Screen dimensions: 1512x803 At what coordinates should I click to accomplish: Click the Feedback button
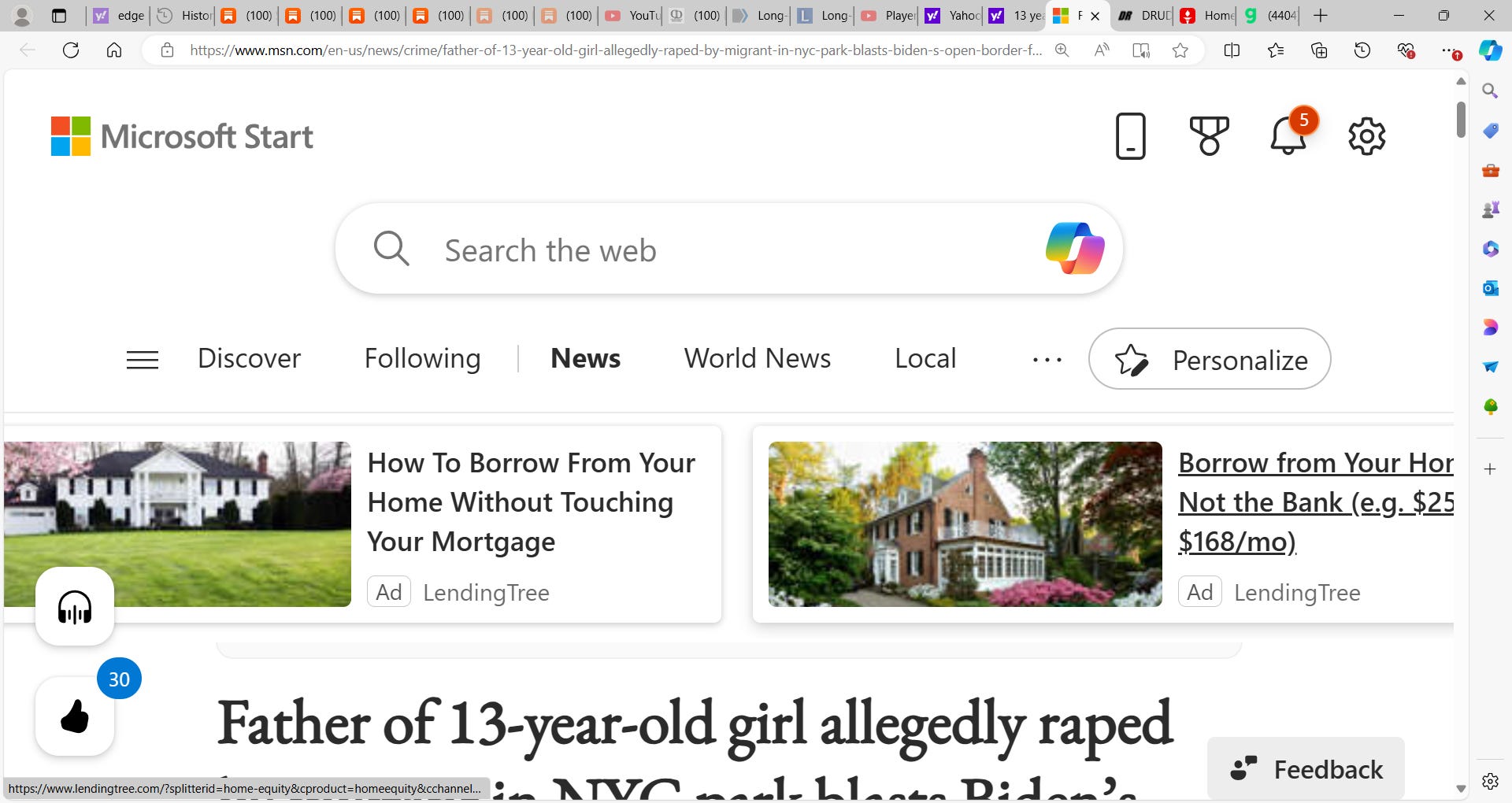[x=1306, y=768]
